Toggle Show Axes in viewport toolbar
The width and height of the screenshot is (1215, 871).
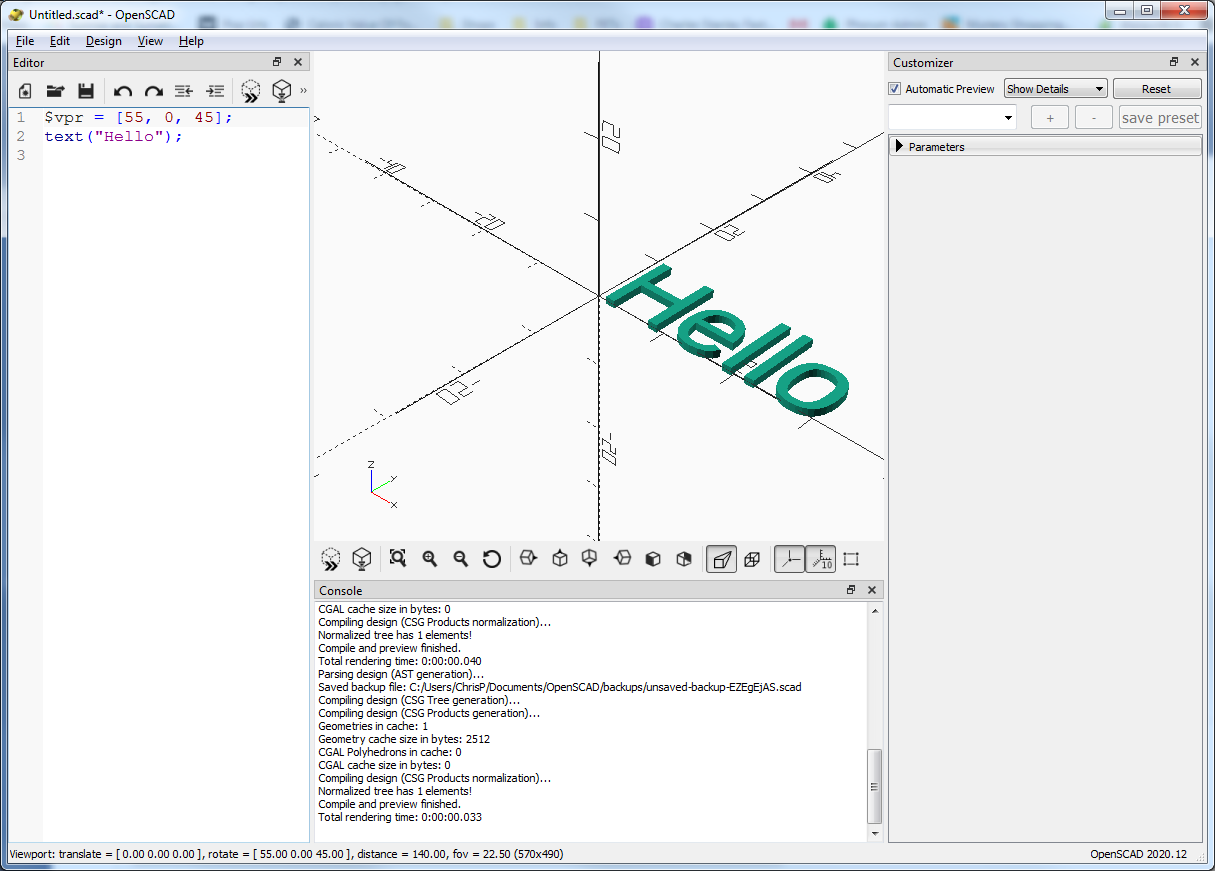coord(789,559)
